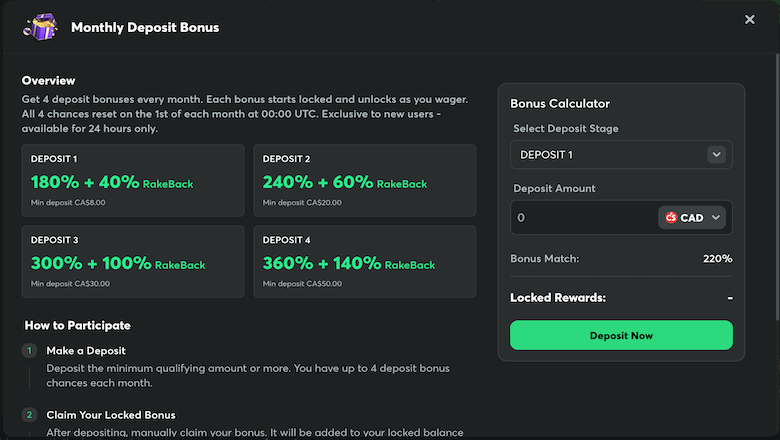Click the Deposit Amount input field
Viewport: 780px width, 440px height.
pyautogui.click(x=584, y=217)
